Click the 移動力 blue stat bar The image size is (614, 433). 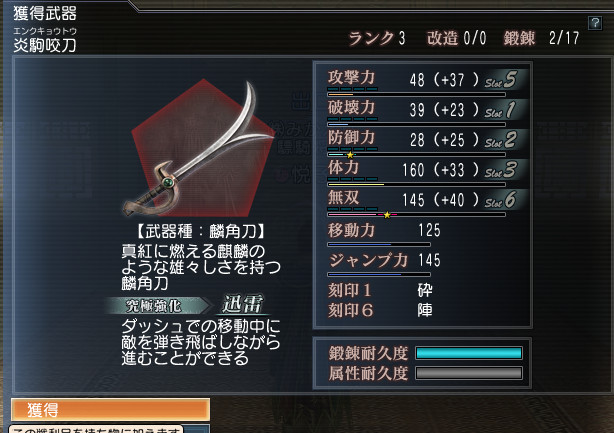click(x=379, y=245)
